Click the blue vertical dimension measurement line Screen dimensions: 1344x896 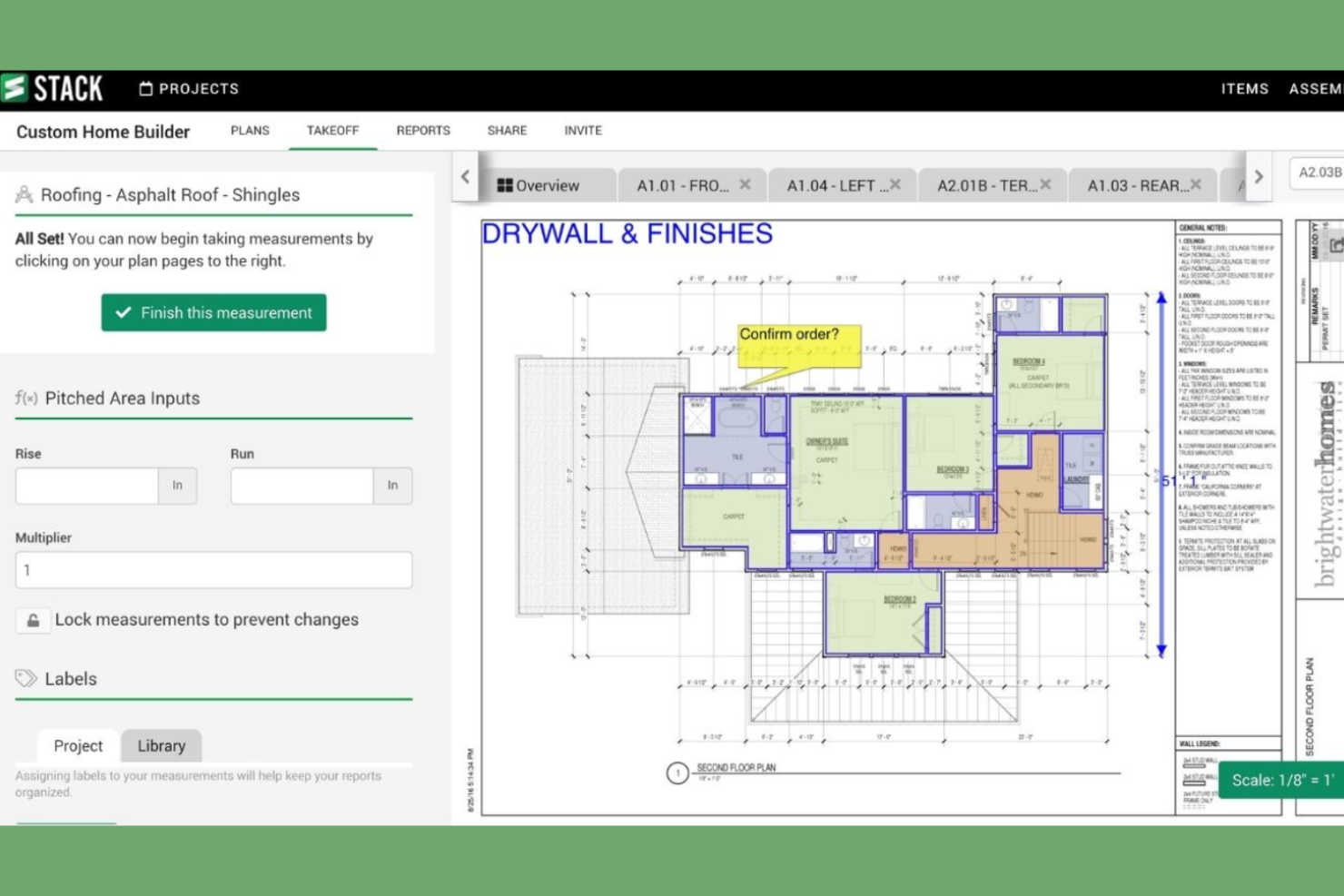(x=1161, y=474)
